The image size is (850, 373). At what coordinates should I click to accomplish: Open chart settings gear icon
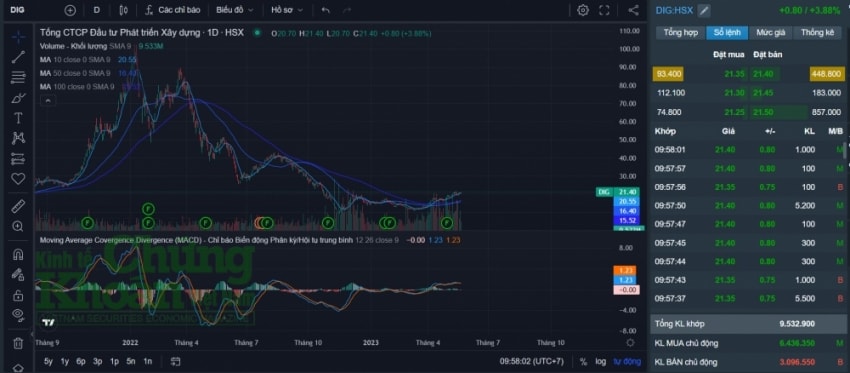pyautogui.click(x=583, y=10)
